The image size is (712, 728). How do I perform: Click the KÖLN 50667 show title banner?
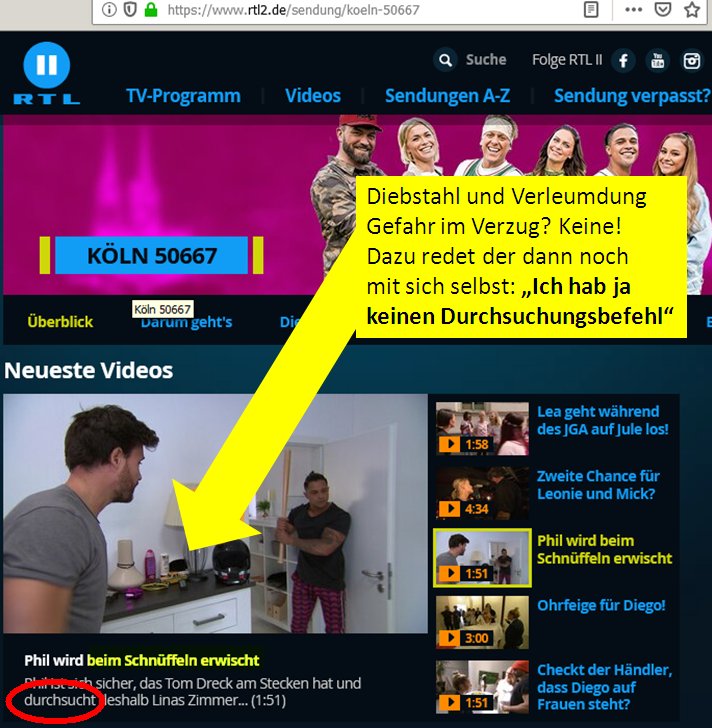click(151, 255)
